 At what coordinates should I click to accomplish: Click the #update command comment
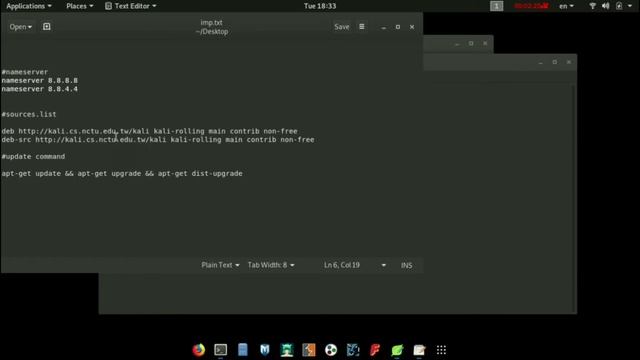(x=33, y=156)
